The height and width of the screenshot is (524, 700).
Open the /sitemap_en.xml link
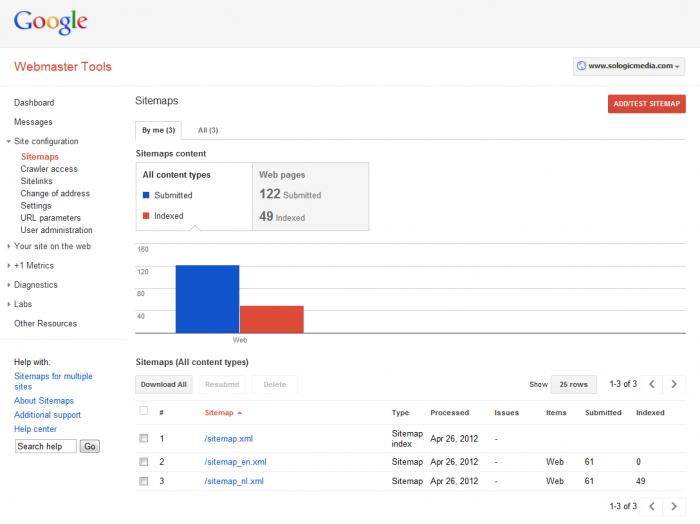click(235, 462)
